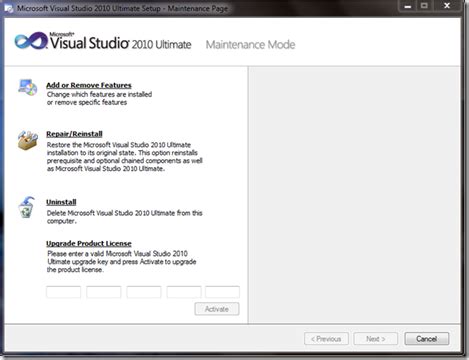Click the Previous button
Image resolution: width=469 pixels, height=360 pixels.
click(326, 339)
